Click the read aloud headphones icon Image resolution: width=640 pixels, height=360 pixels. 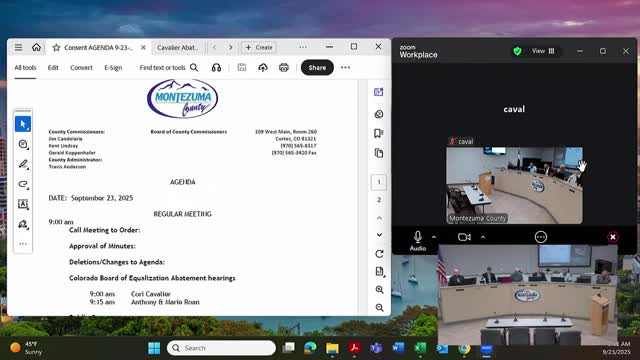[216, 67]
